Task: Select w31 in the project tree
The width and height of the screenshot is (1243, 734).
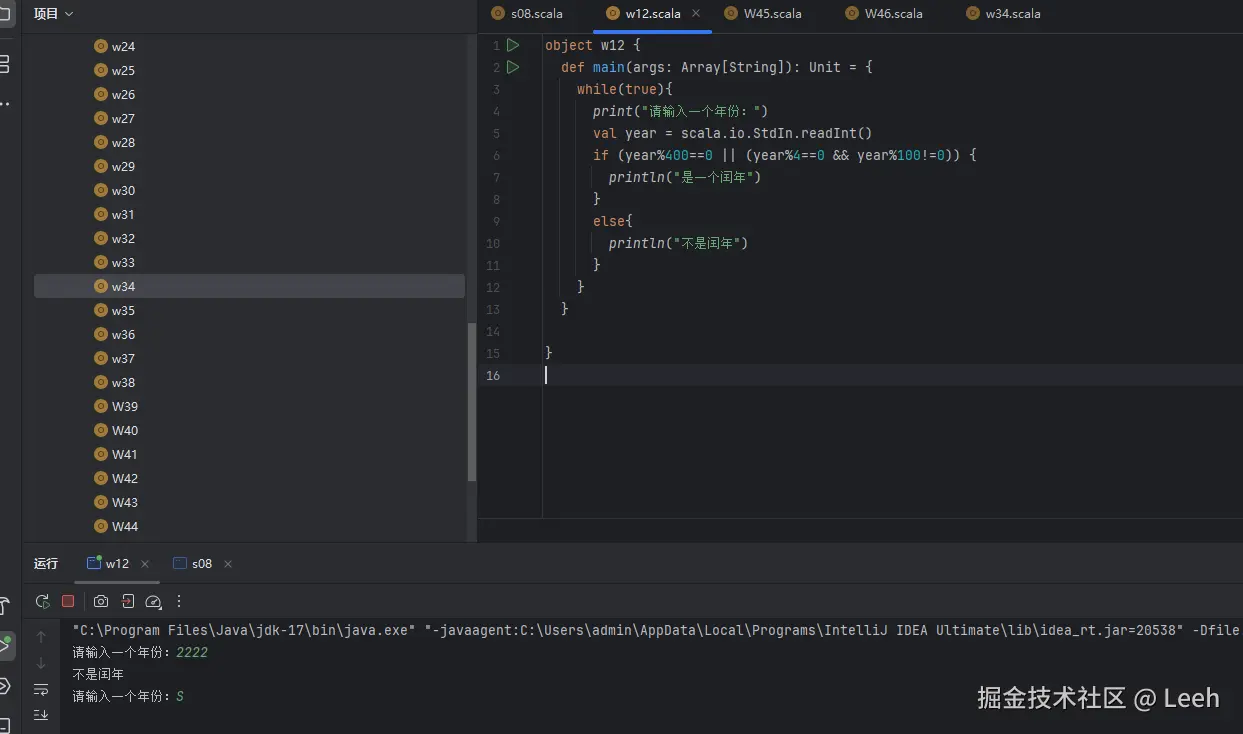Action: (249, 215)
